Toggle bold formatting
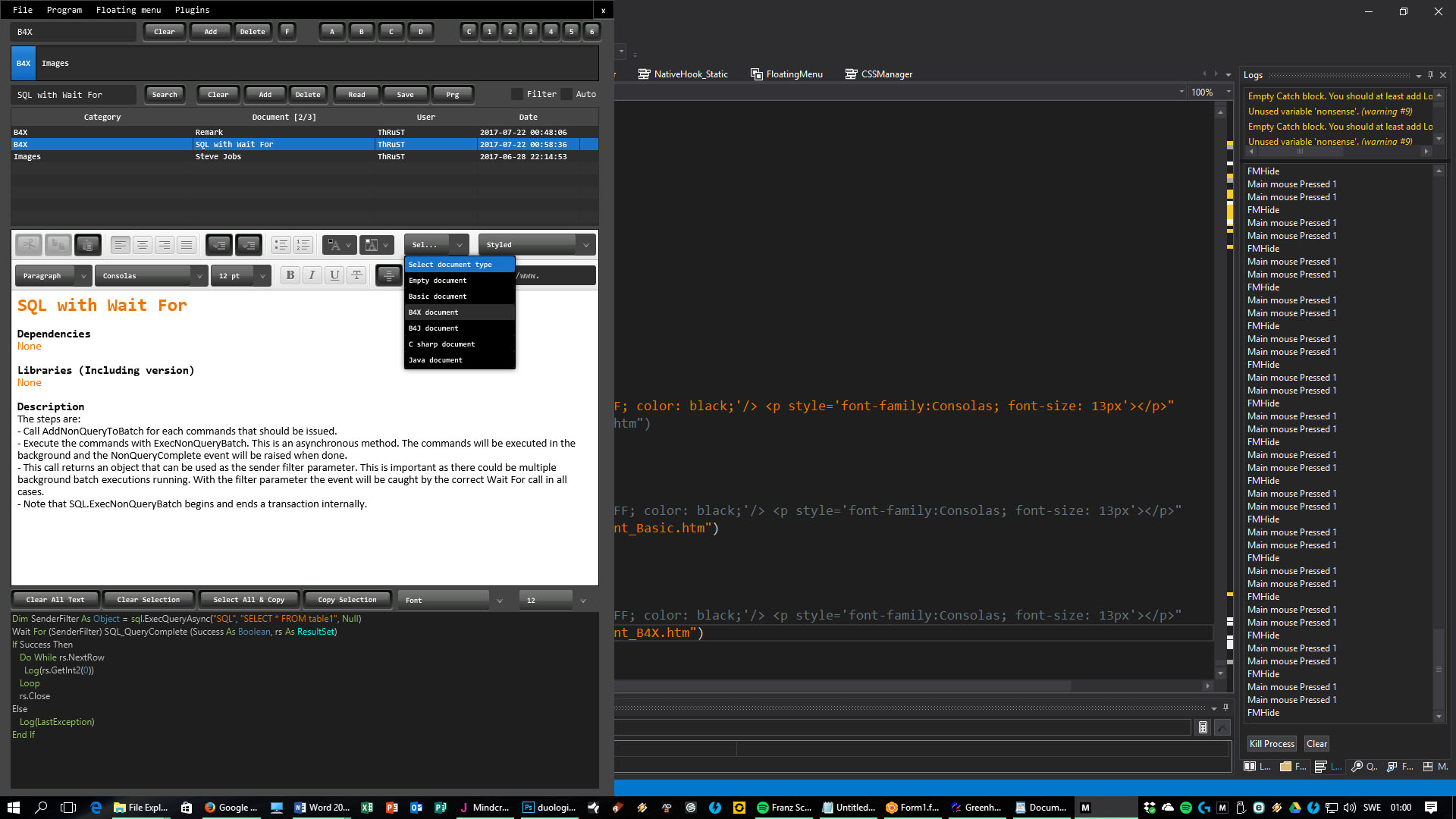The height and width of the screenshot is (819, 1456). [x=290, y=276]
